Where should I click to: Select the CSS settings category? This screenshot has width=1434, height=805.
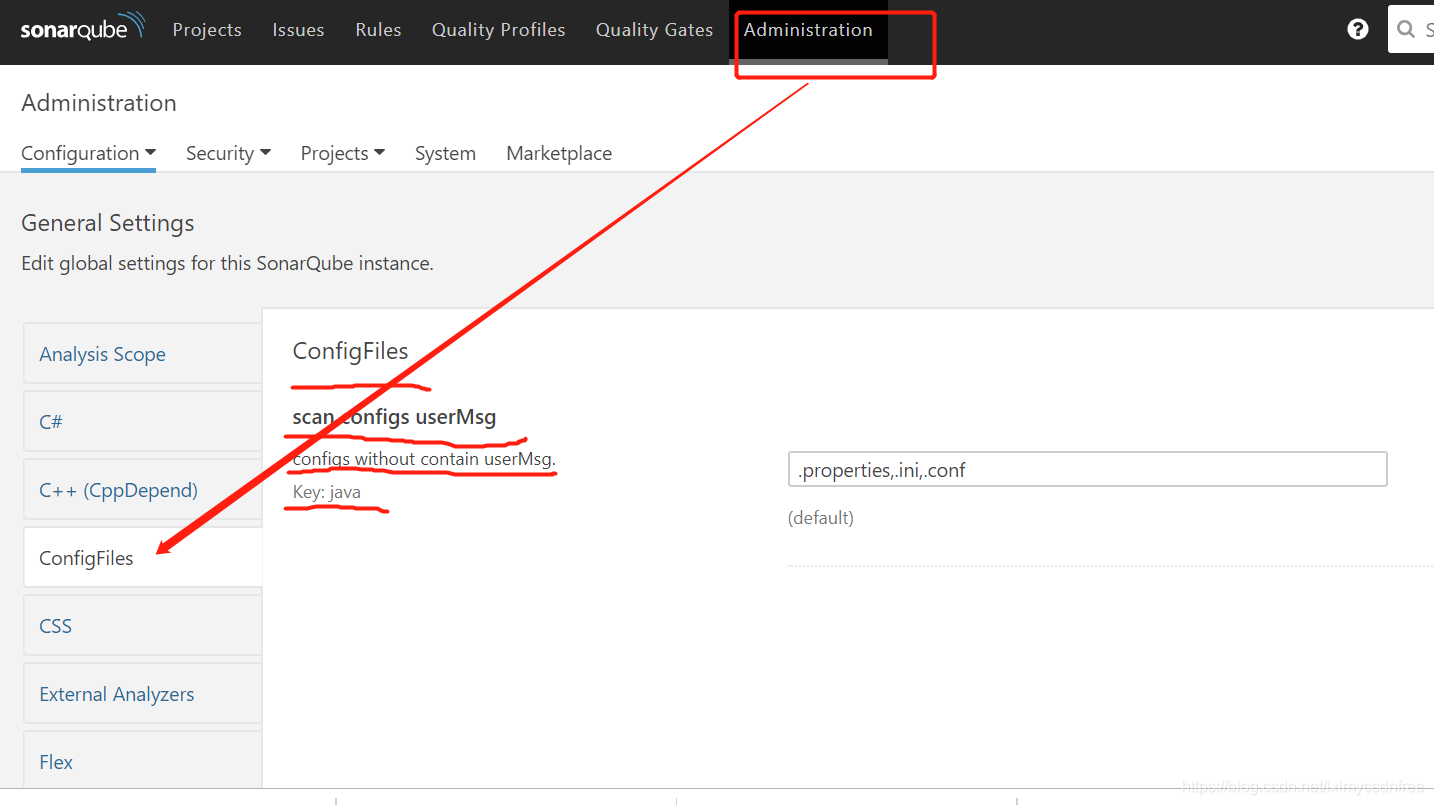pos(143,626)
